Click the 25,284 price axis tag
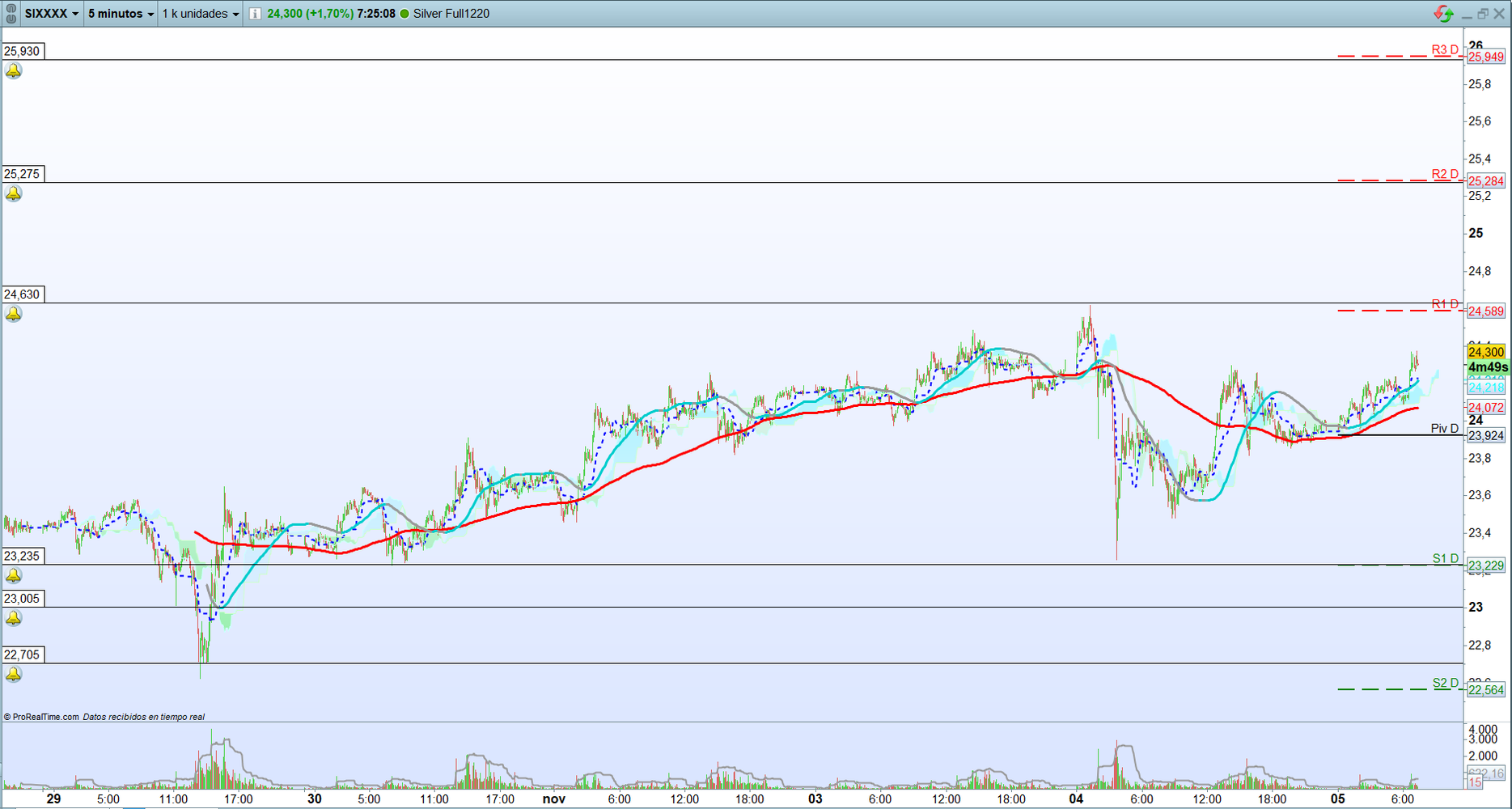 1486,181
